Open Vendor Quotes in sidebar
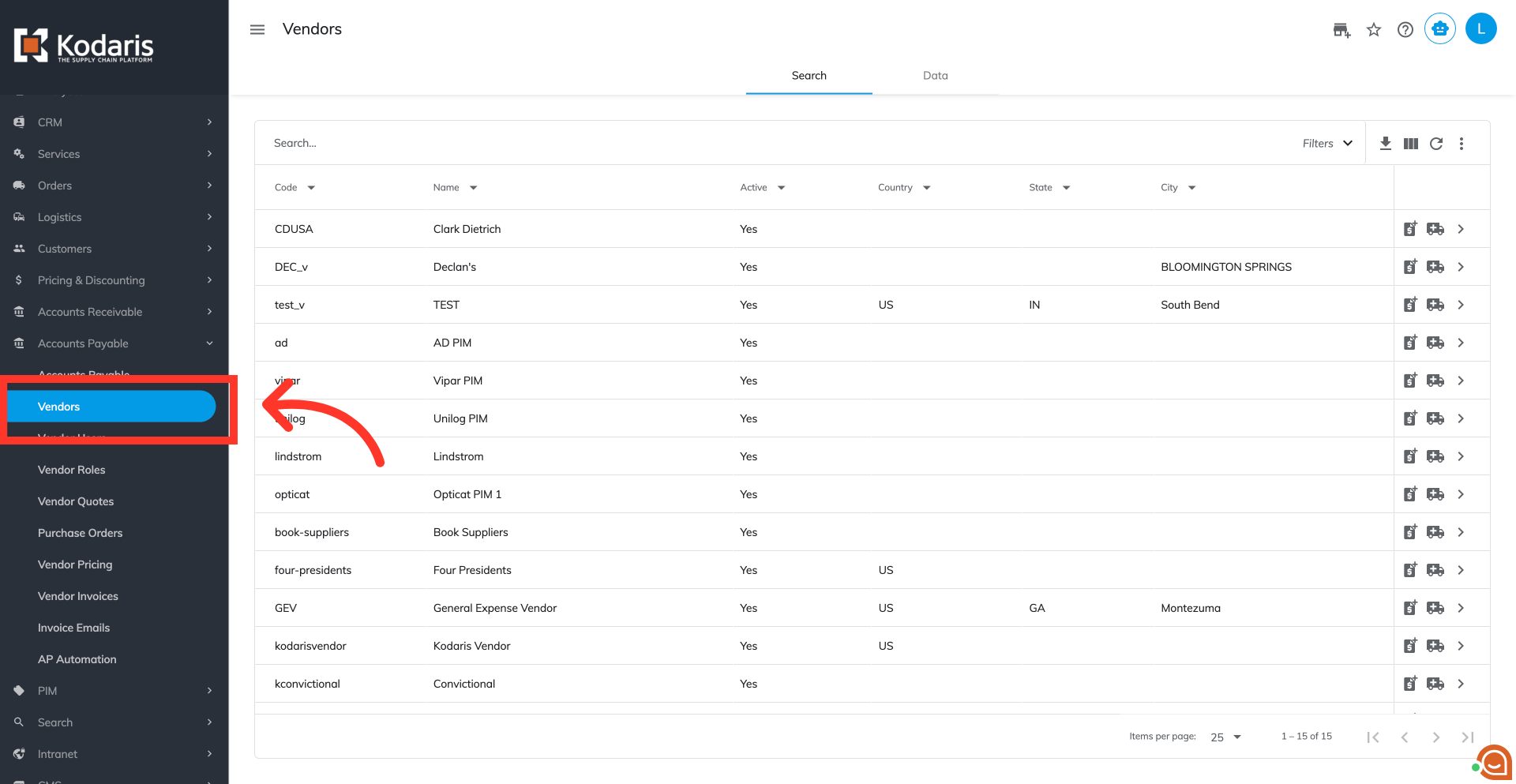Viewport: 1516px width, 784px height. (x=76, y=501)
